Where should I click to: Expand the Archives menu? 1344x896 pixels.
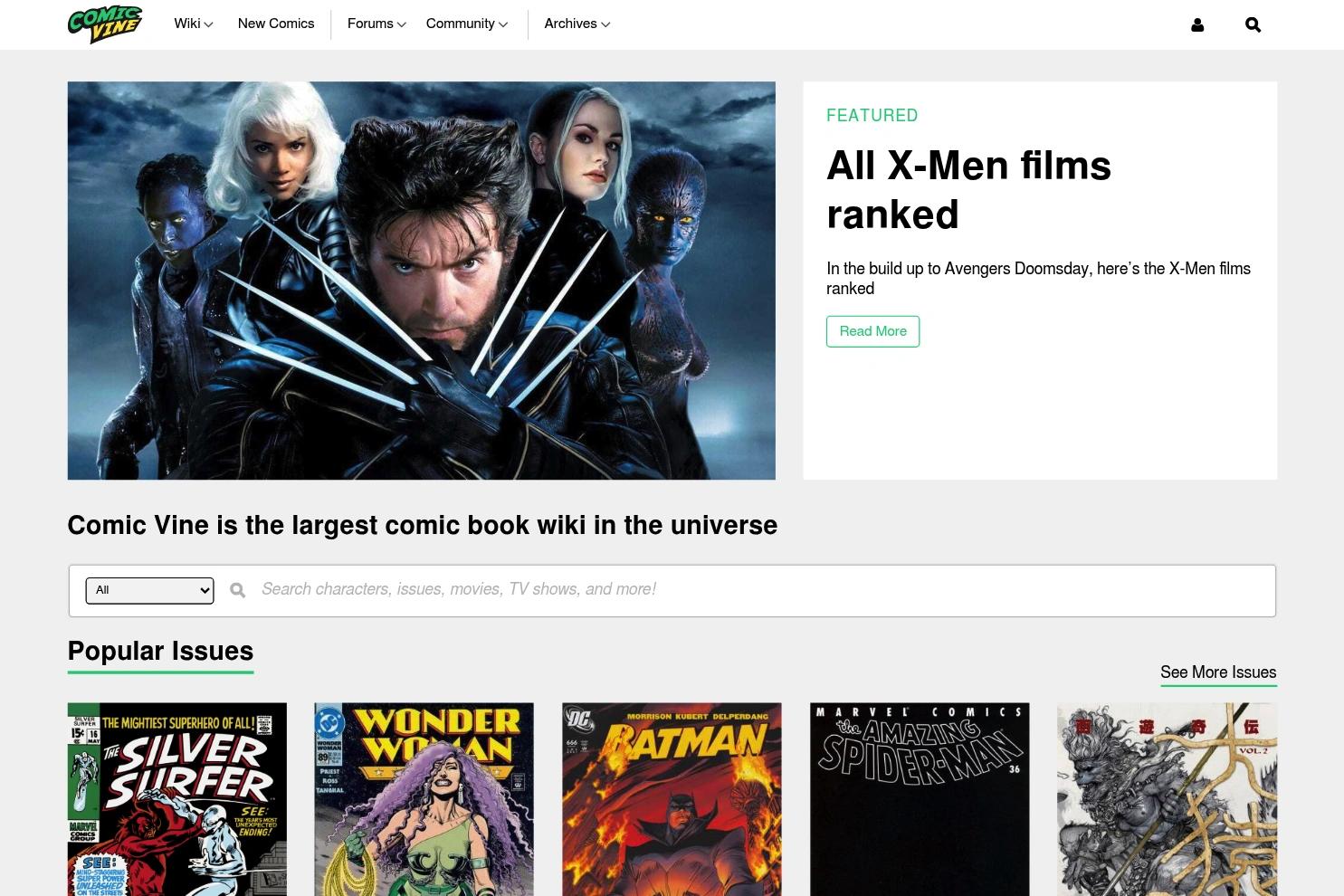(x=577, y=24)
